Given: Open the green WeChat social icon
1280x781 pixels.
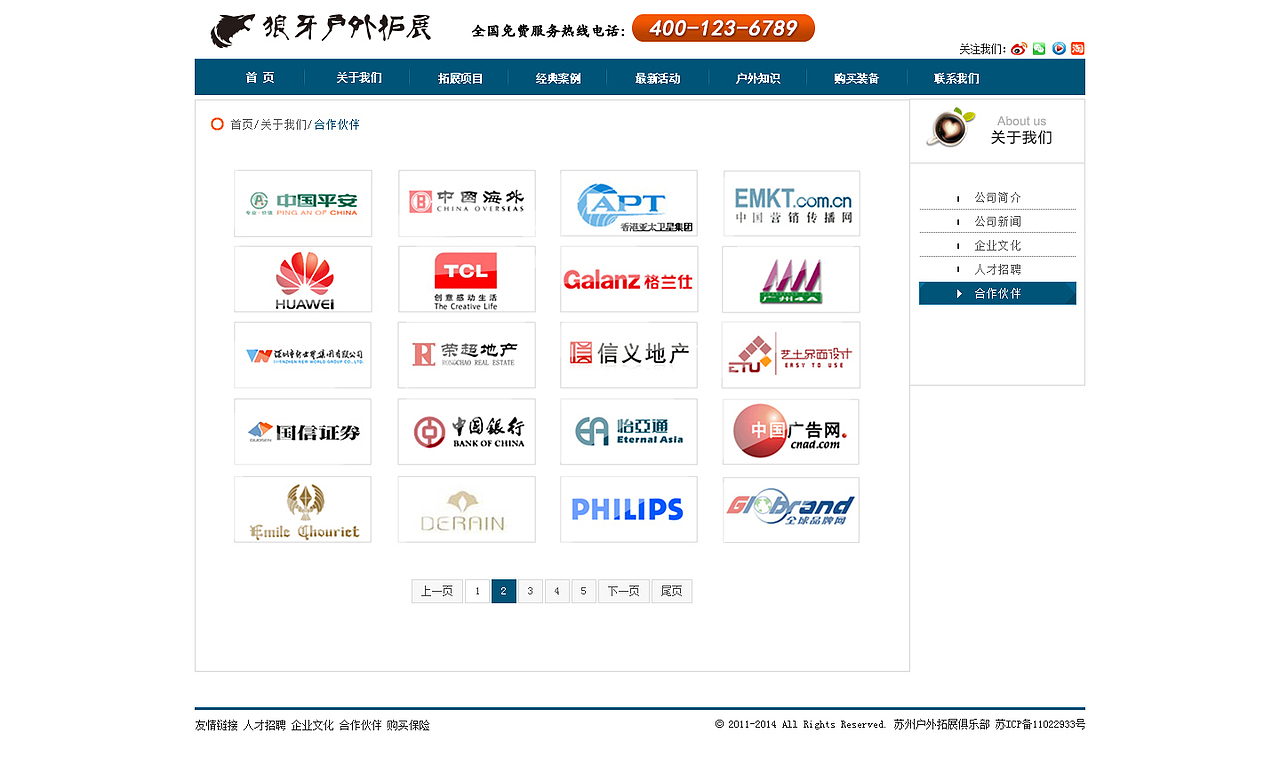Looking at the screenshot, I should pos(1039,49).
